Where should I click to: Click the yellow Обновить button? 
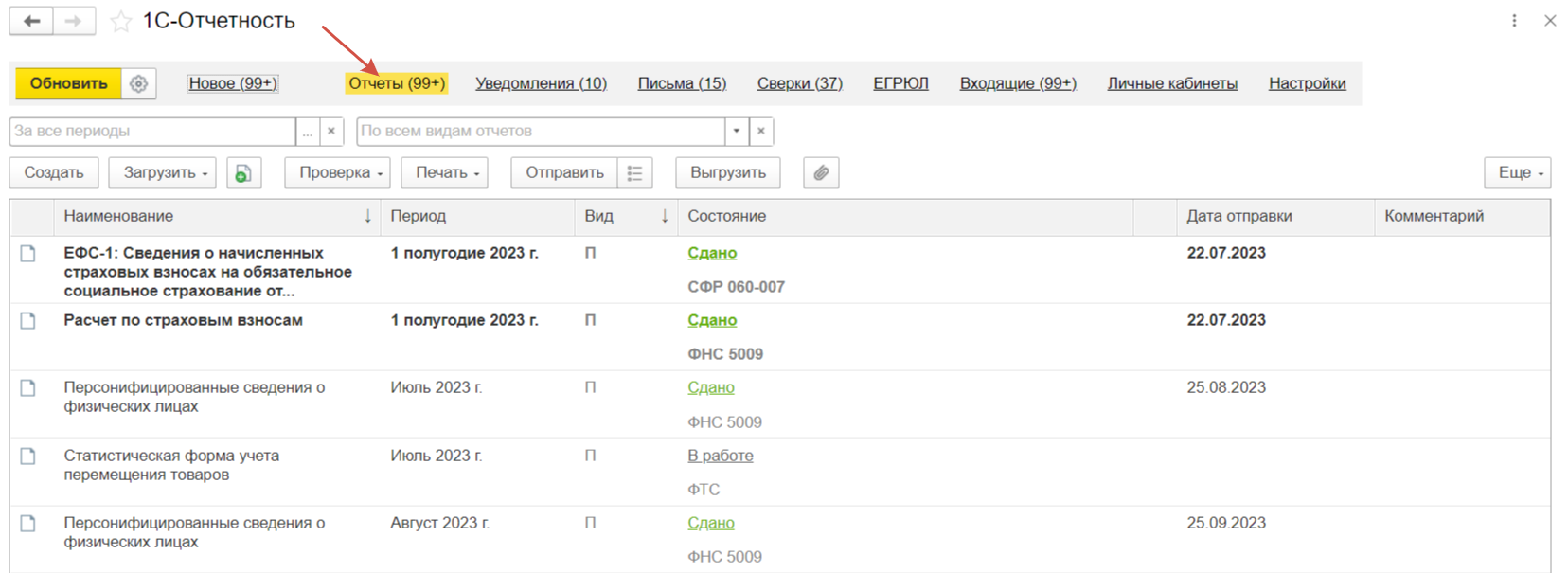pyautogui.click(x=68, y=83)
